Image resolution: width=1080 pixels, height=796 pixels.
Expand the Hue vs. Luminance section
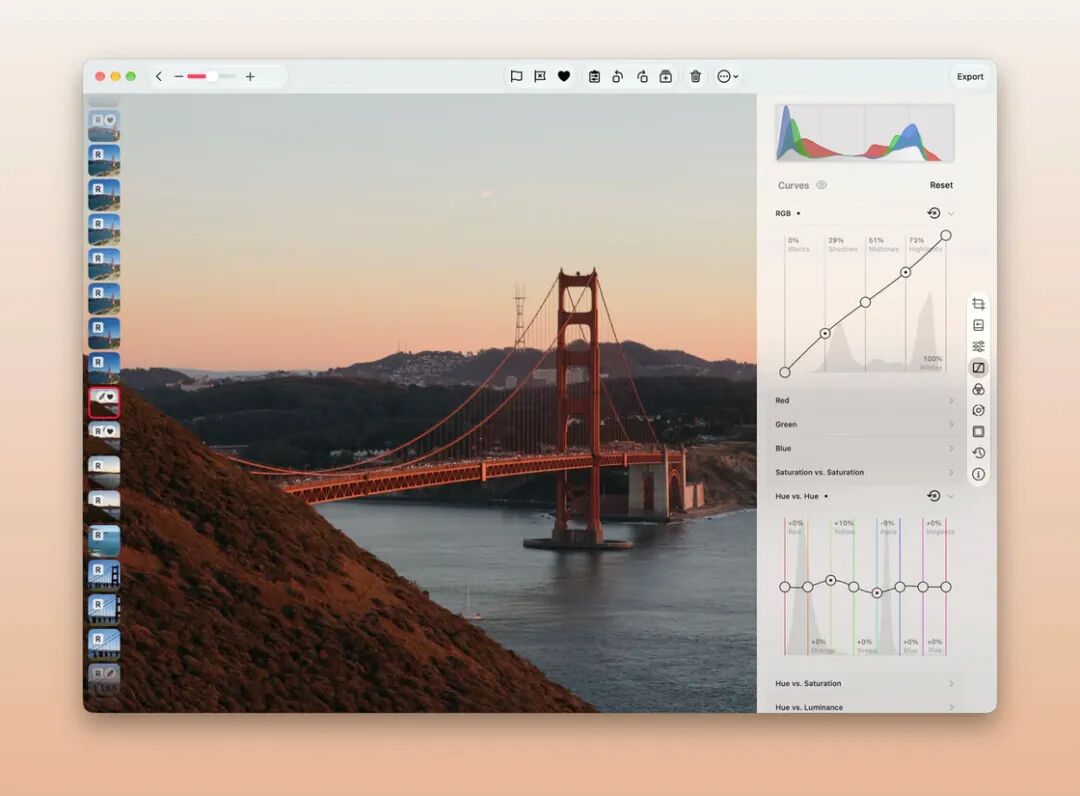coord(864,707)
